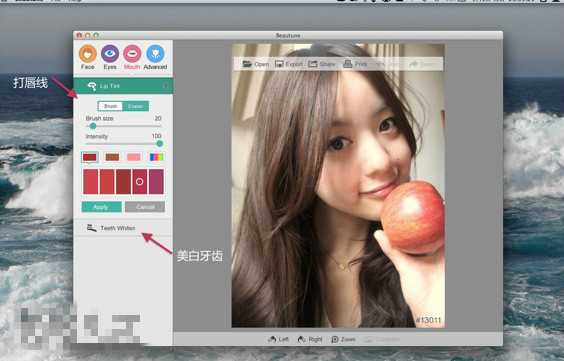Cancel the lip tint edit
The image size is (564, 361).
point(145,207)
